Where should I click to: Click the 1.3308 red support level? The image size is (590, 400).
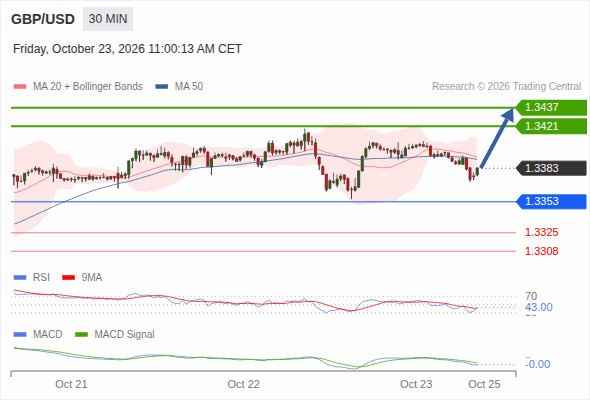541,251
